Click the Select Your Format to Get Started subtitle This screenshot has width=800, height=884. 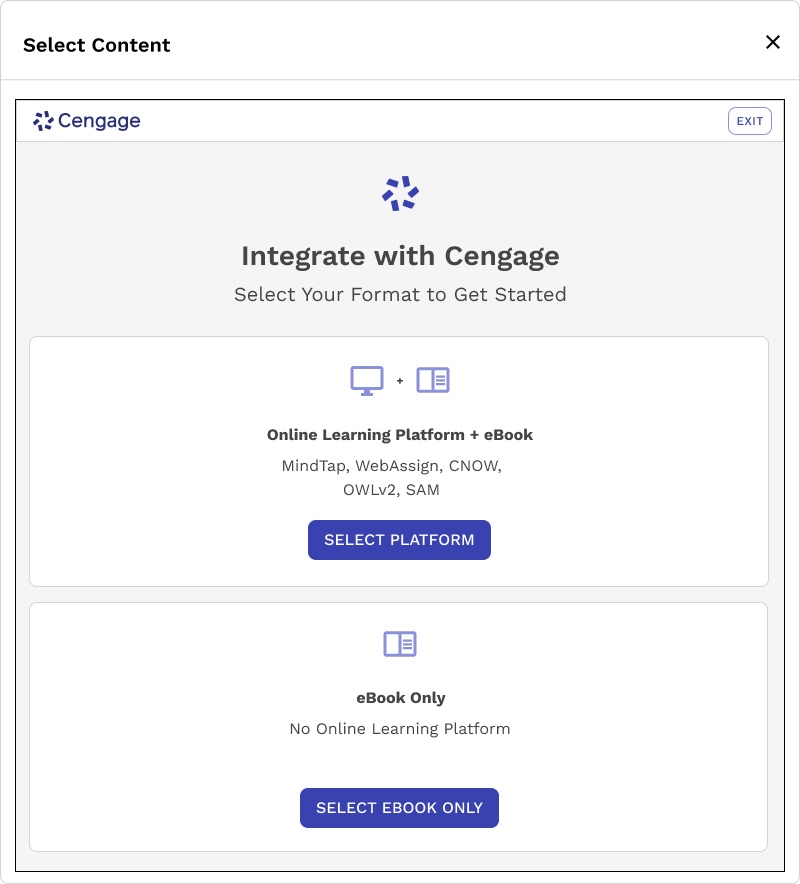coord(400,294)
